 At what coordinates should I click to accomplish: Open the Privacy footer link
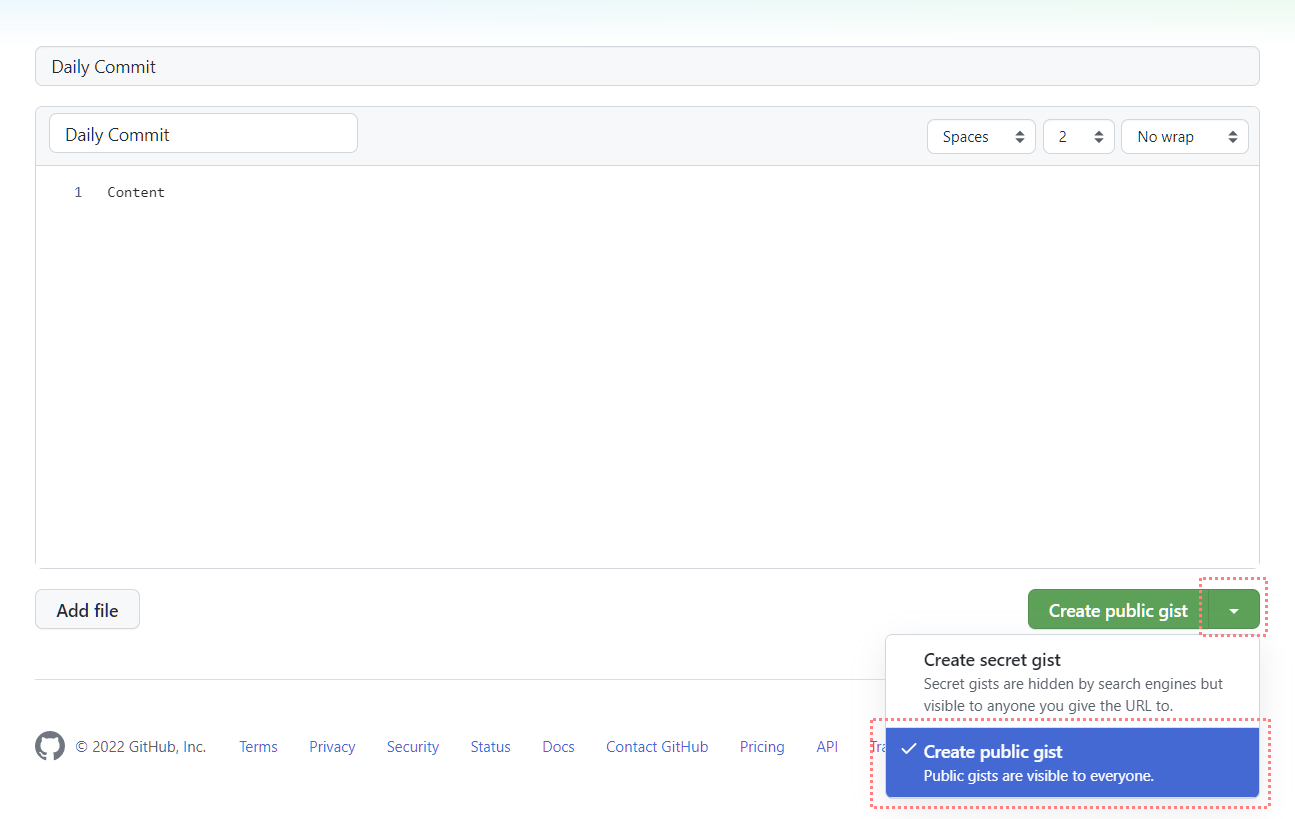[x=332, y=747]
